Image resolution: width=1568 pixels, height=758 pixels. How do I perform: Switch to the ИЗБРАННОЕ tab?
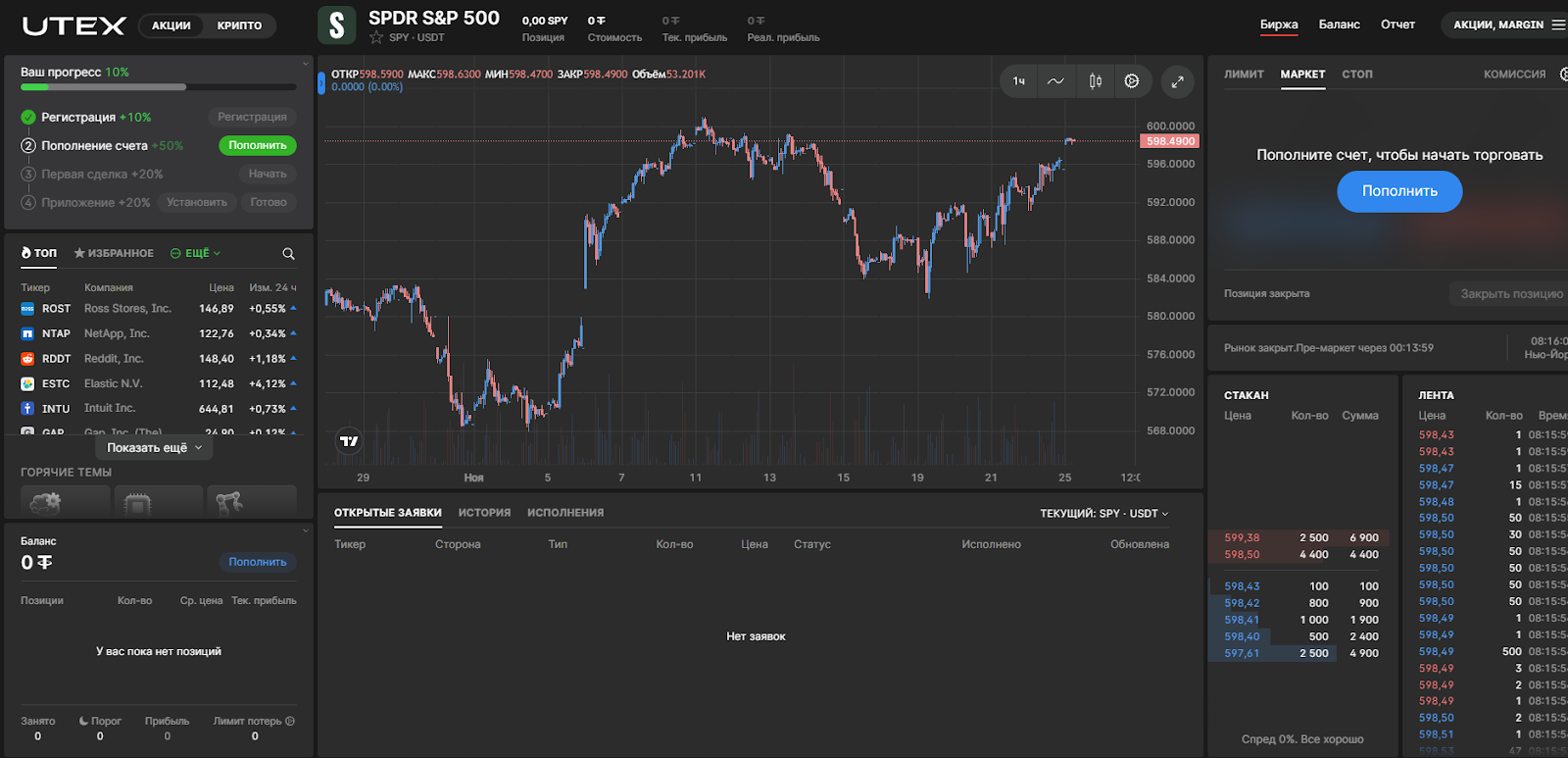[x=114, y=253]
